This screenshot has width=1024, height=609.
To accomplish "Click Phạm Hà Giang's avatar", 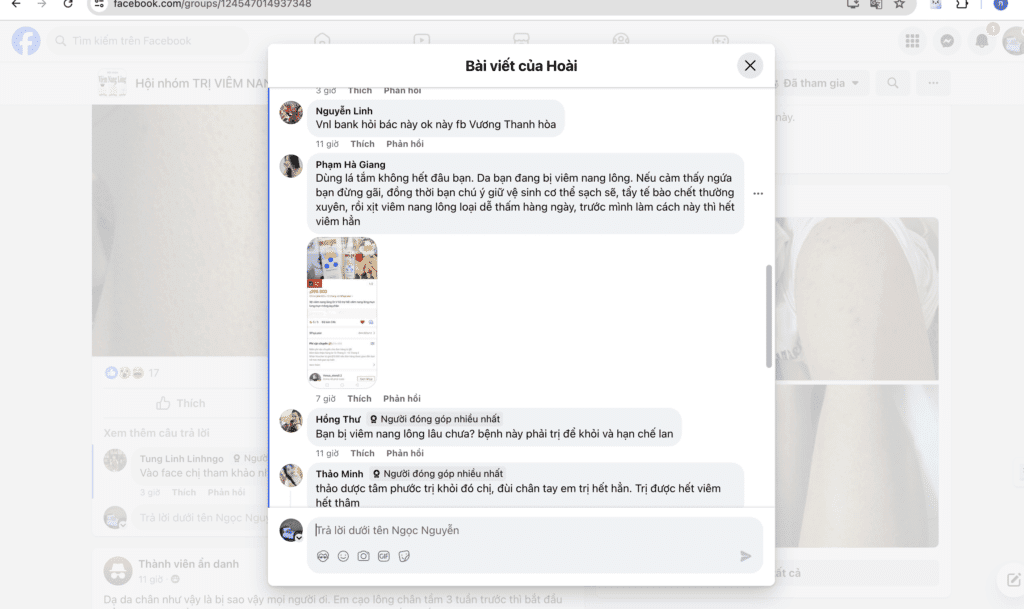I will point(291,166).
